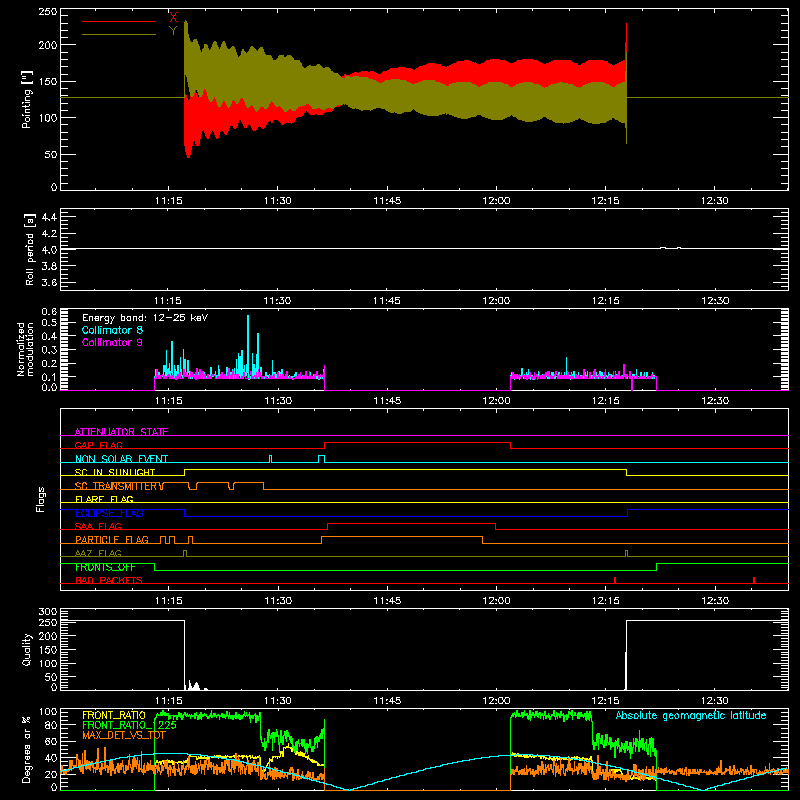The height and width of the screenshot is (800, 800).
Task: Click the Absolute geomagnetic latitude label
Action: [x=691, y=715]
